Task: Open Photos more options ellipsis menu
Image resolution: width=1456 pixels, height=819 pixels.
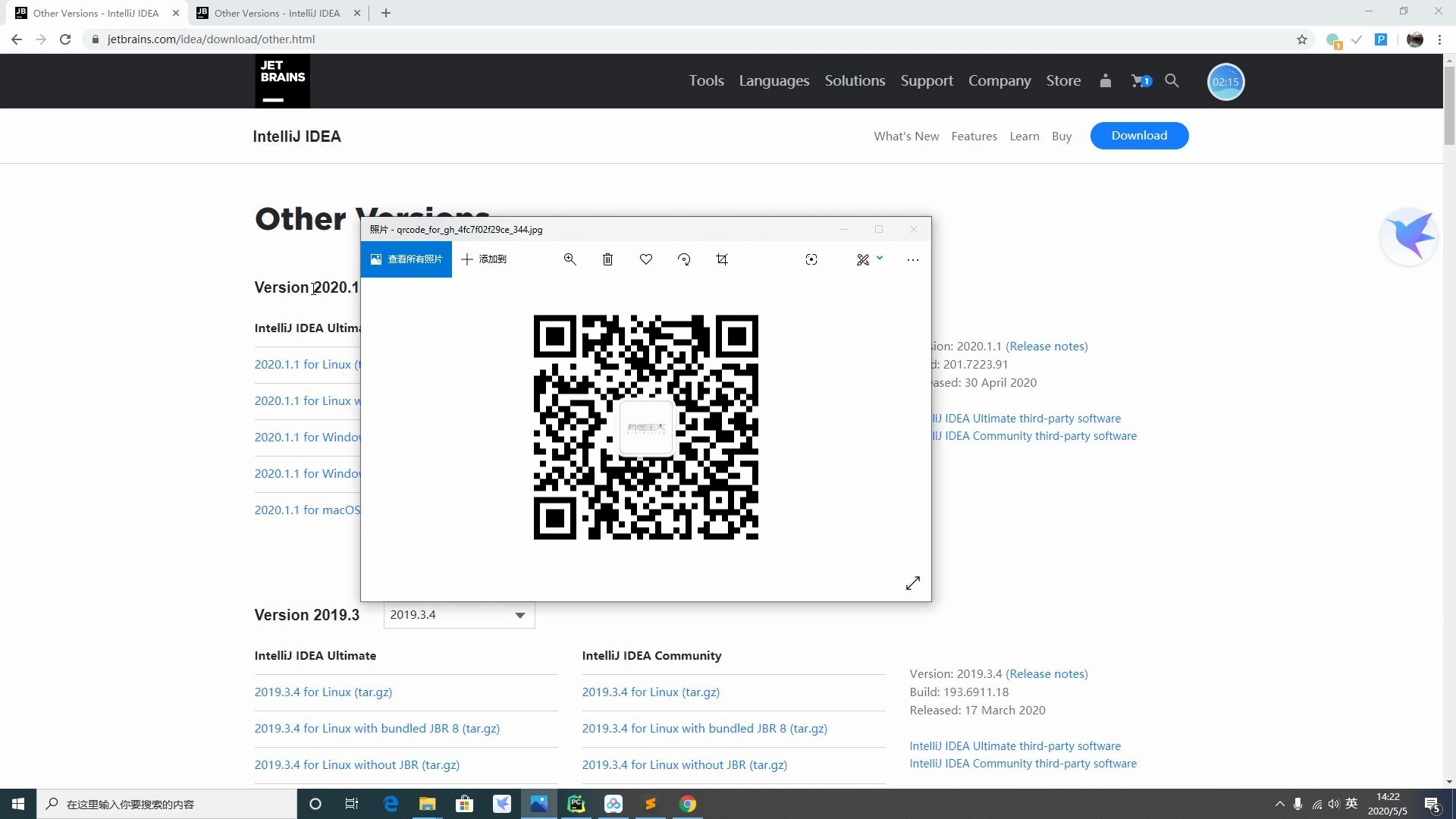Action: click(x=913, y=259)
